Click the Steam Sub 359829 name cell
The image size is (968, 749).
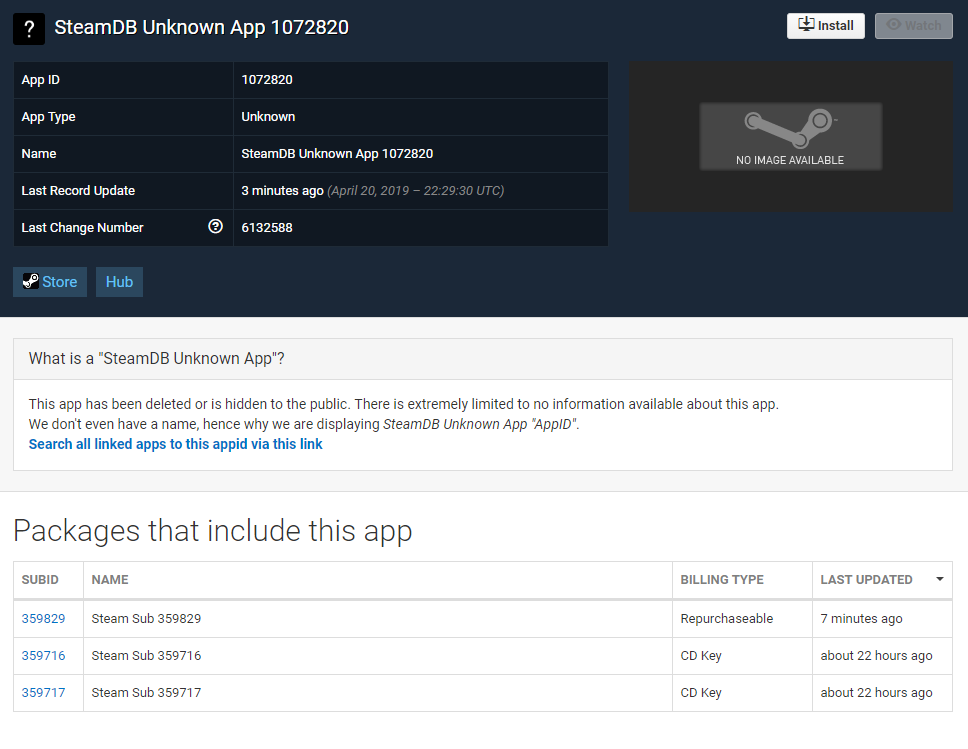(x=378, y=619)
